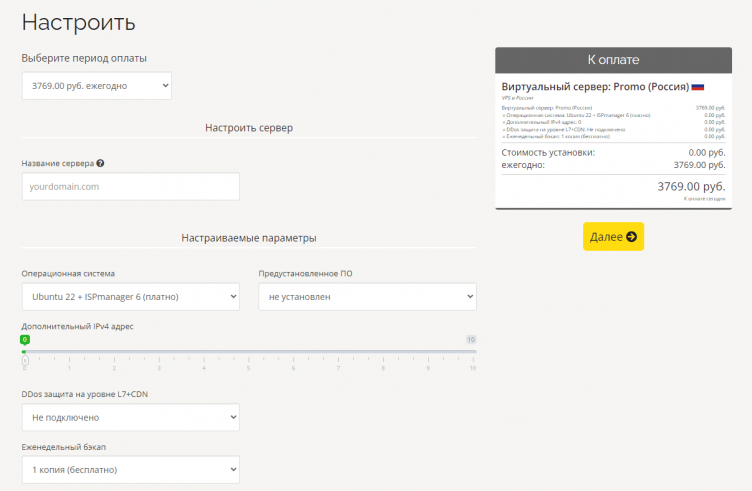The image size is (752, 491).
Task: Click the green slider value badge showing 0
Action: [x=25, y=340]
